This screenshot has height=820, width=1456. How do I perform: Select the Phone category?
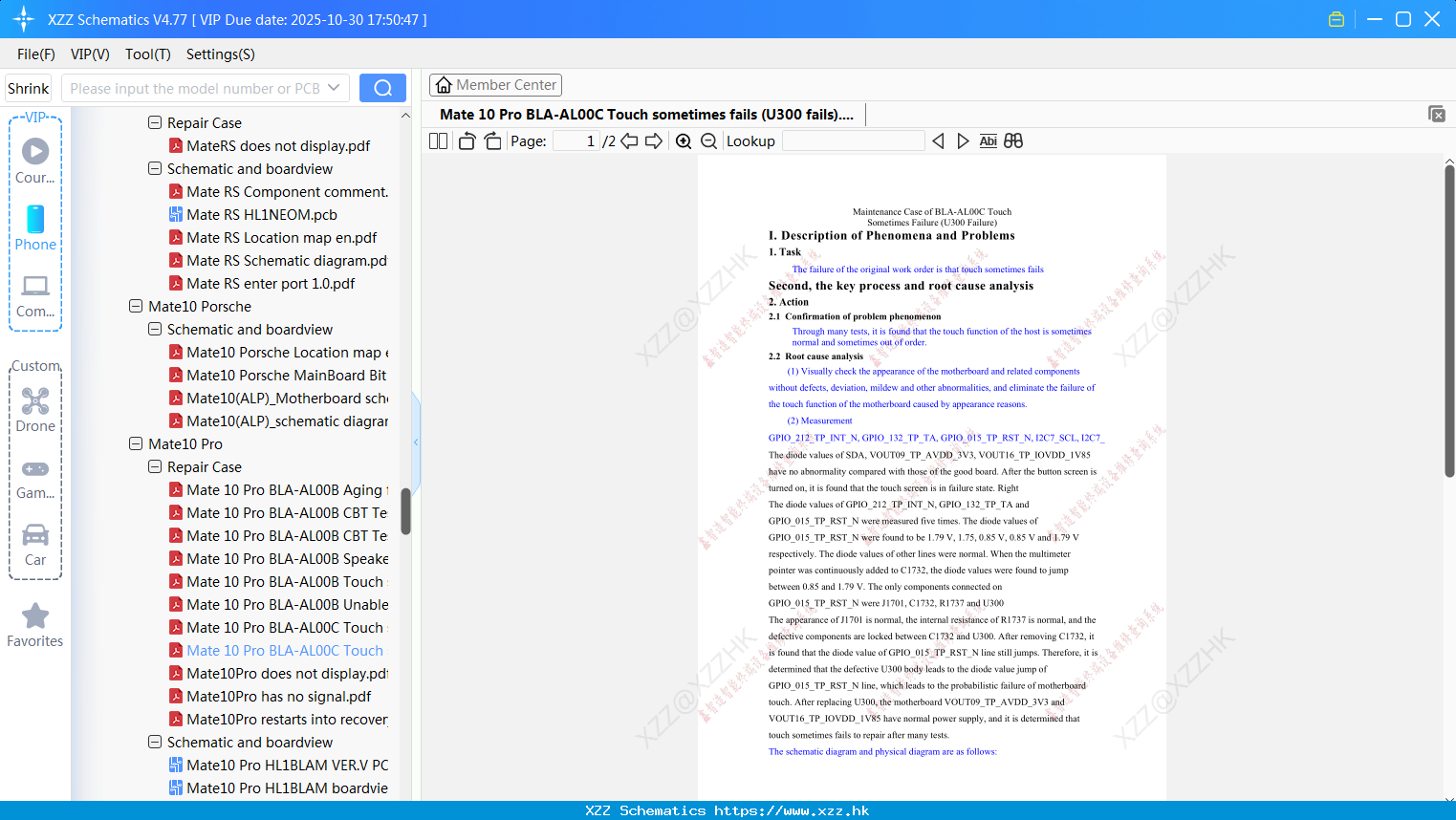click(x=35, y=227)
